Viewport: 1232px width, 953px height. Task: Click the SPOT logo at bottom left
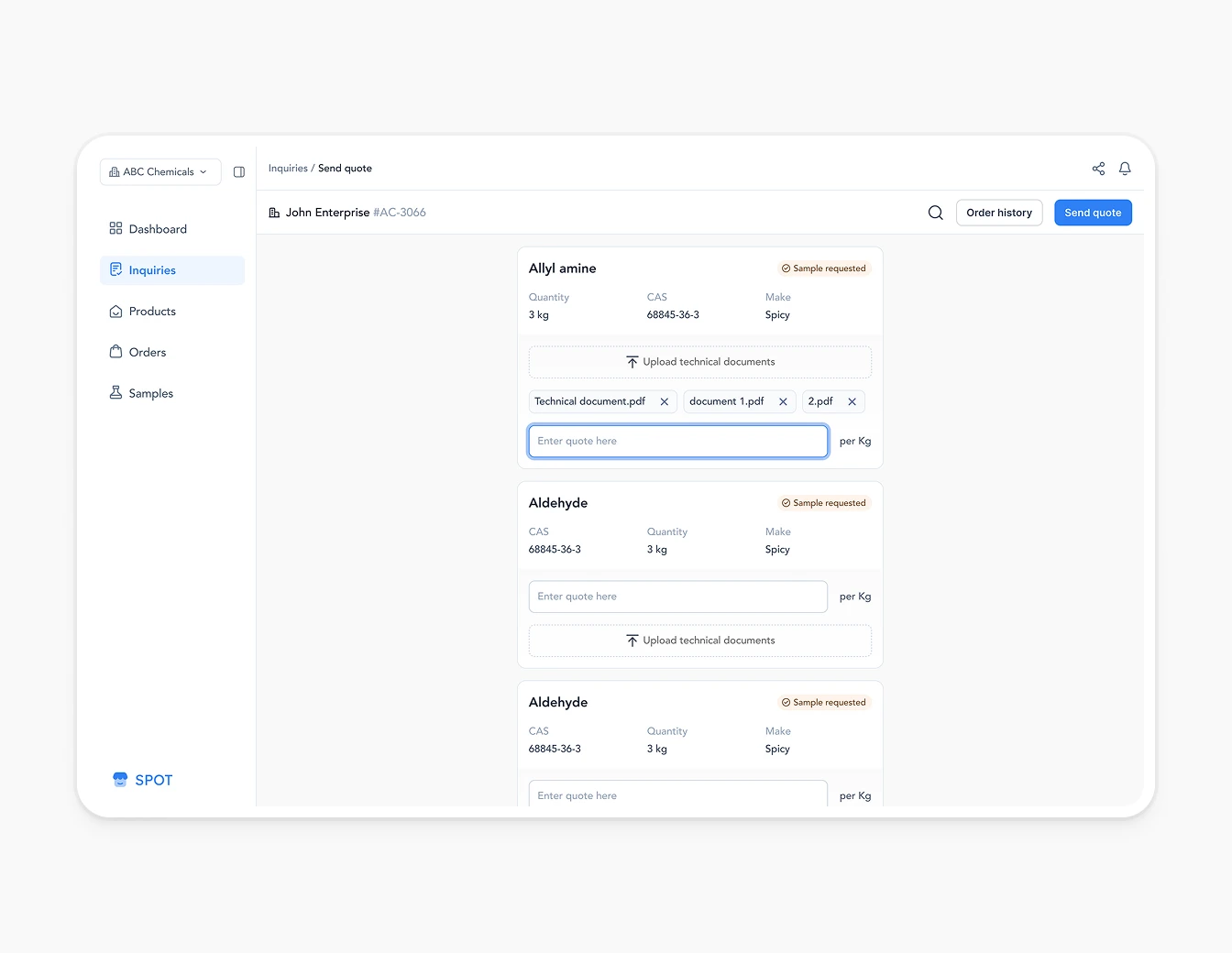point(142,780)
